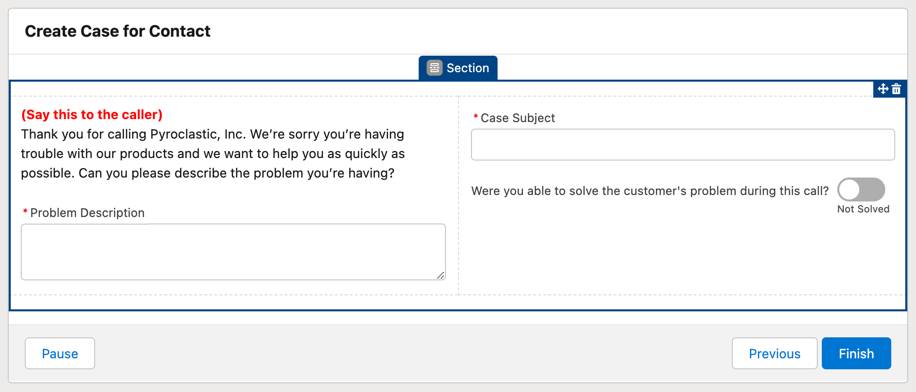The width and height of the screenshot is (916, 392).
Task: Click the Problem Description field label
Action: click(x=87, y=213)
